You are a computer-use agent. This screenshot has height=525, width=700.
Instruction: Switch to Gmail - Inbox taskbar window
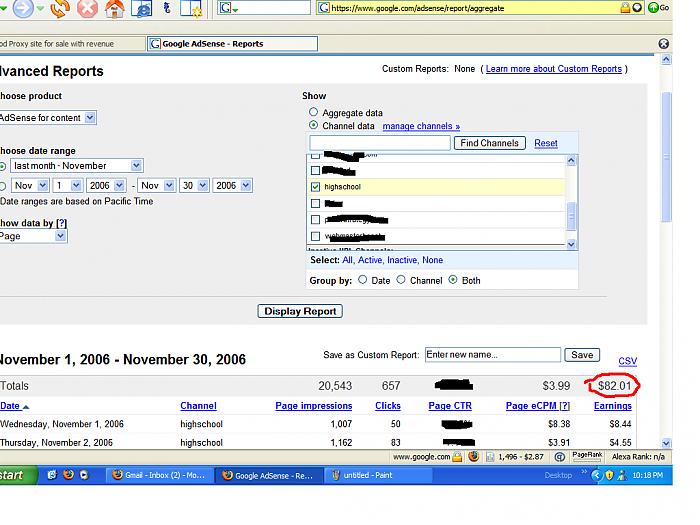tap(160, 475)
